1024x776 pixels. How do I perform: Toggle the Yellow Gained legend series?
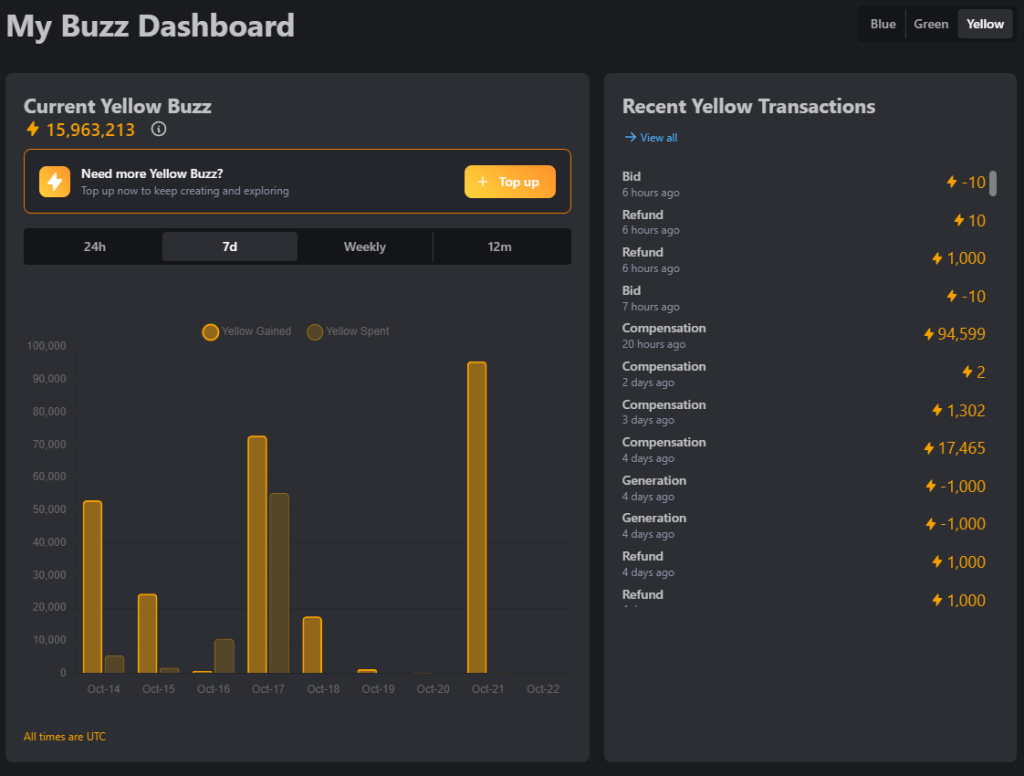246,332
